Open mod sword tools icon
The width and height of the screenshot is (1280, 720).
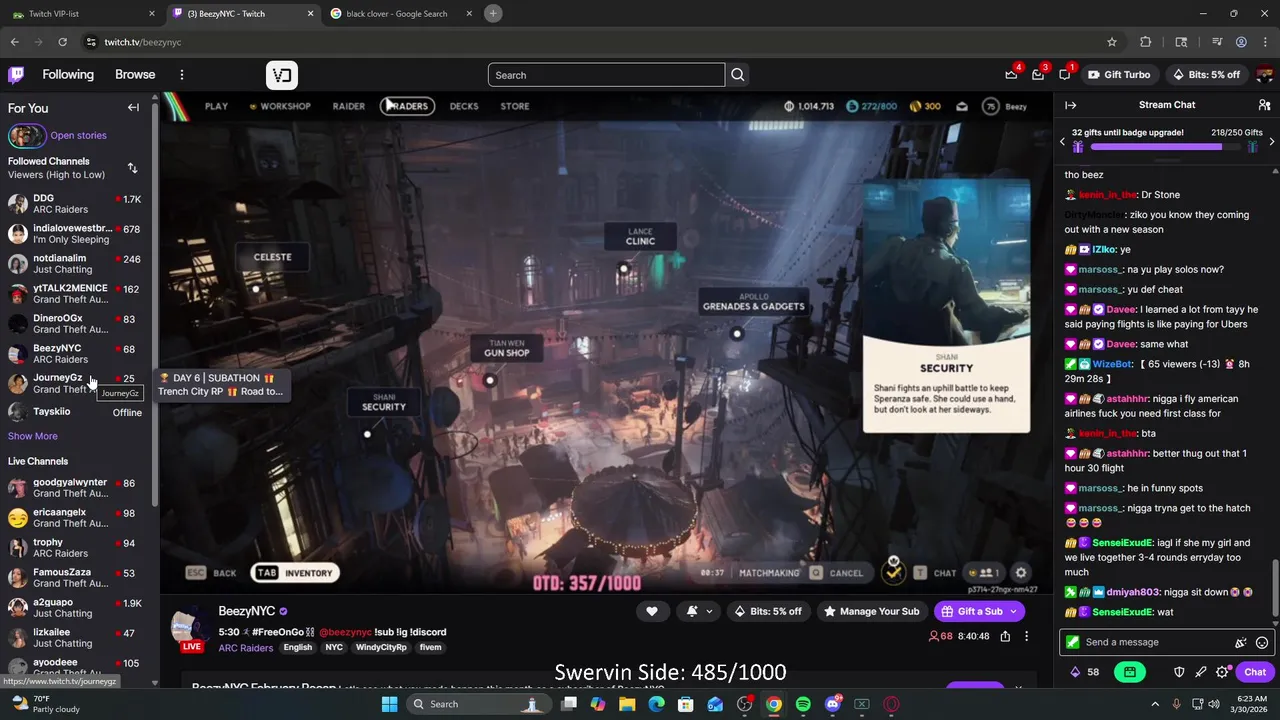(x=1200, y=672)
